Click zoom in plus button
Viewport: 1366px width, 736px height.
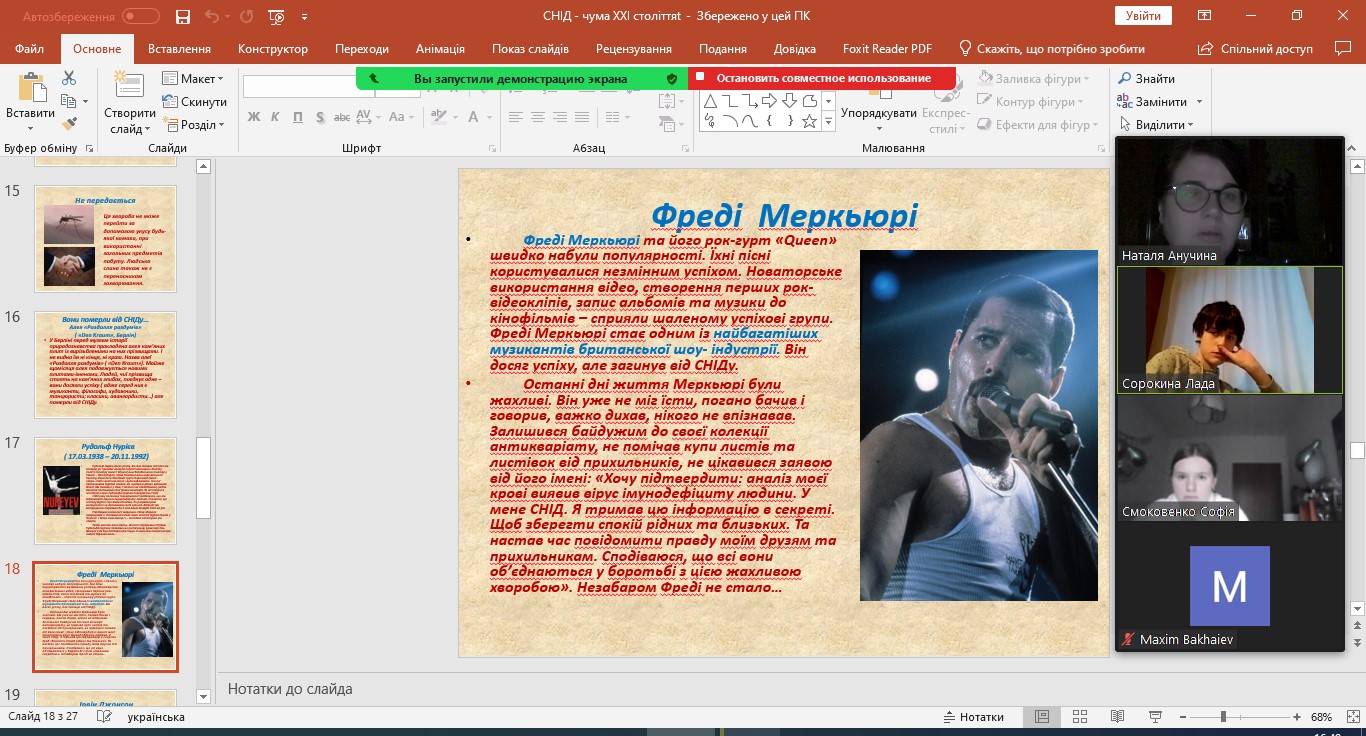click(x=1297, y=717)
